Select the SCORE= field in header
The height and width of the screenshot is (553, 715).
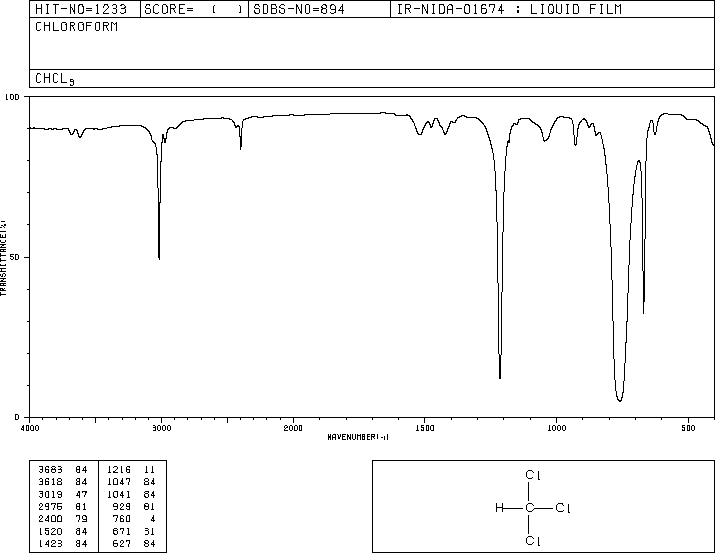point(194,9)
